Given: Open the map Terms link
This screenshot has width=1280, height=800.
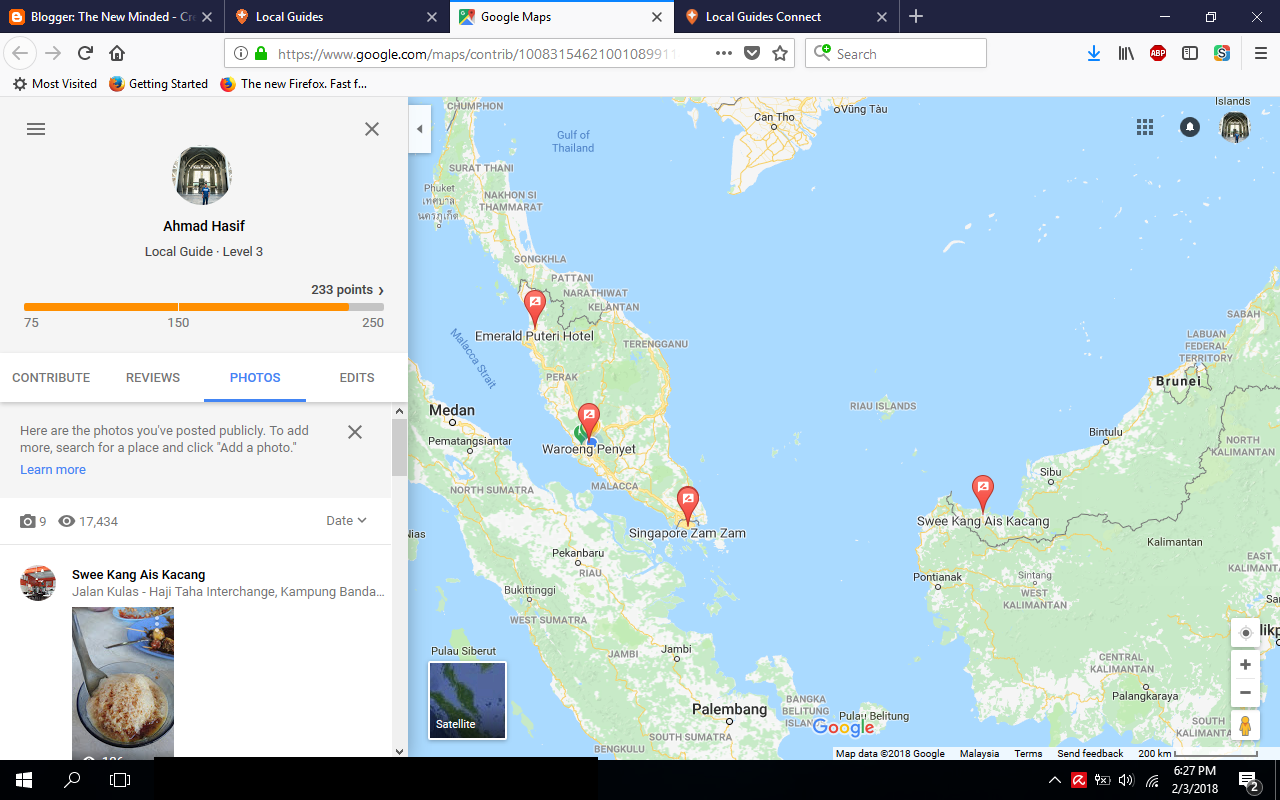Looking at the screenshot, I should pyautogui.click(x=1028, y=754).
